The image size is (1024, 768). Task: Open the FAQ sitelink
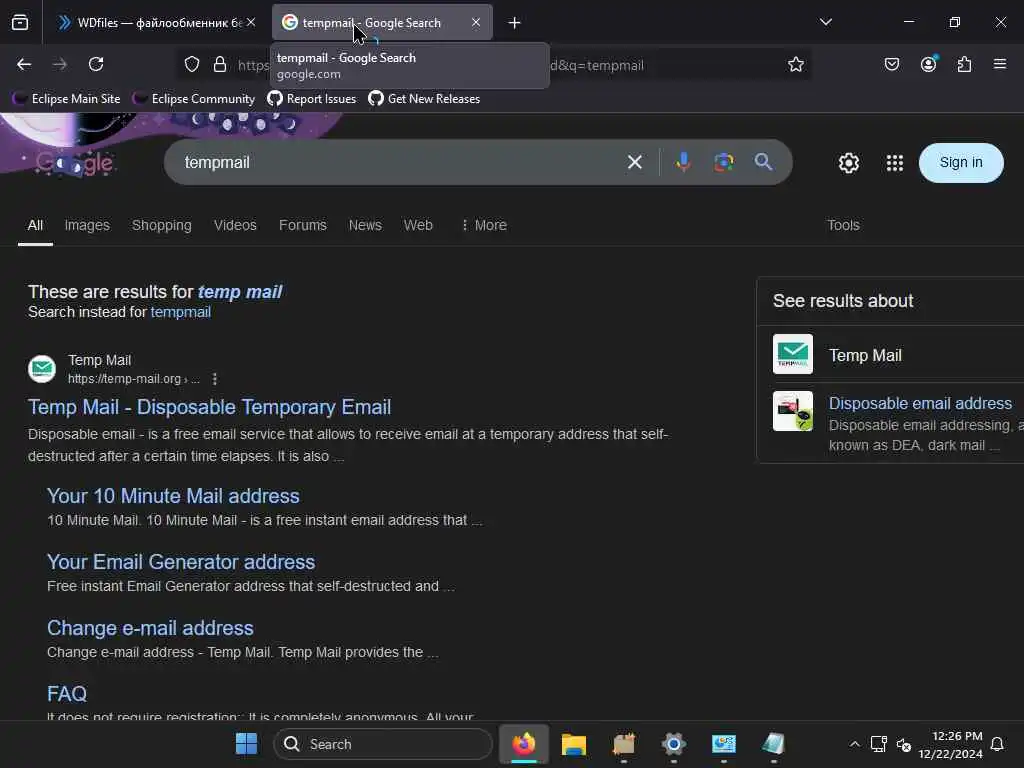67,694
